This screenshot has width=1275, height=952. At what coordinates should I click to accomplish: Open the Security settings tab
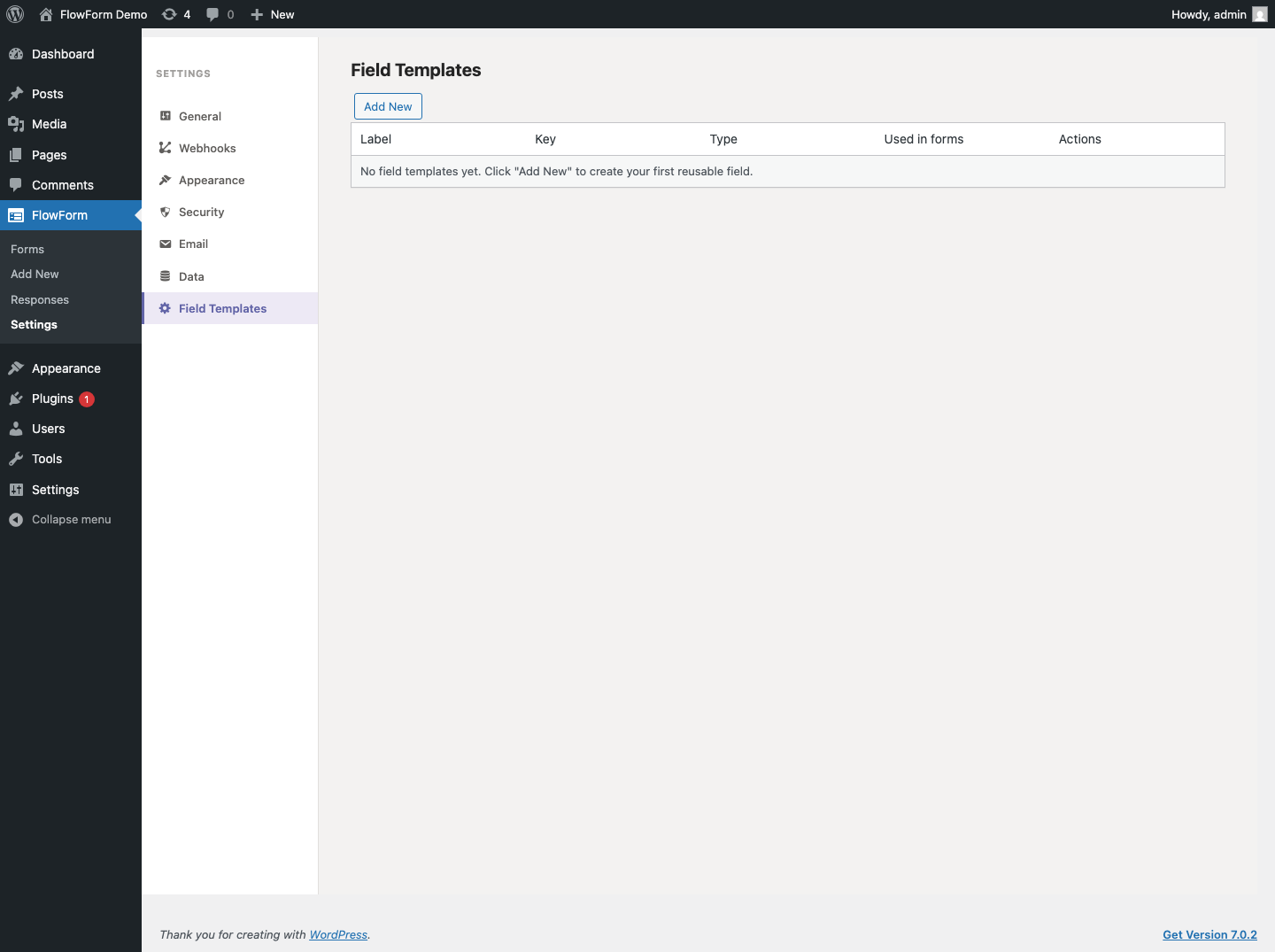pyautogui.click(x=230, y=212)
